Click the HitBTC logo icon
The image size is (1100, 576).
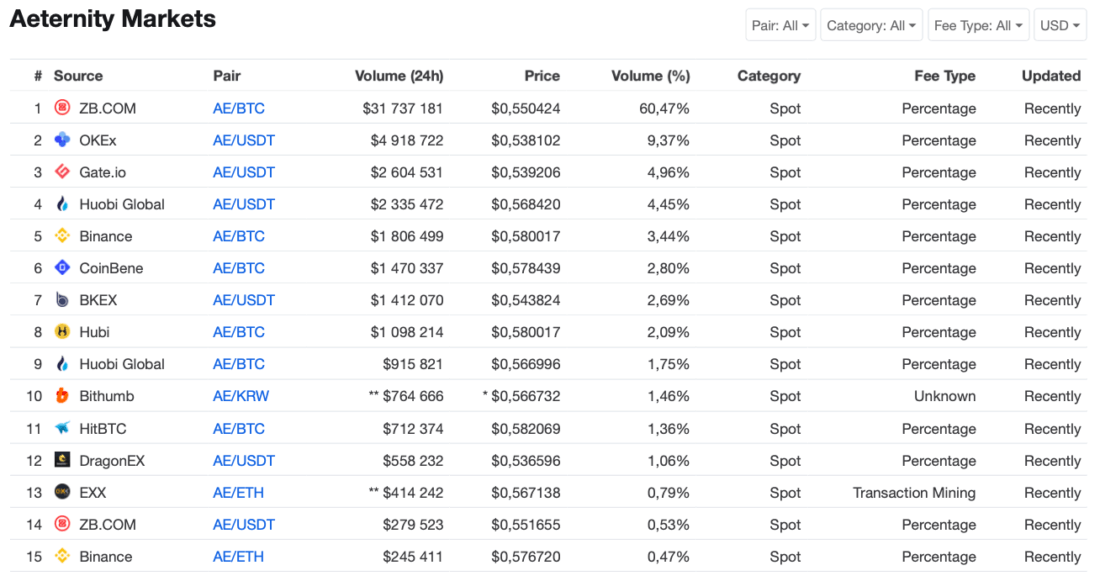point(62,428)
